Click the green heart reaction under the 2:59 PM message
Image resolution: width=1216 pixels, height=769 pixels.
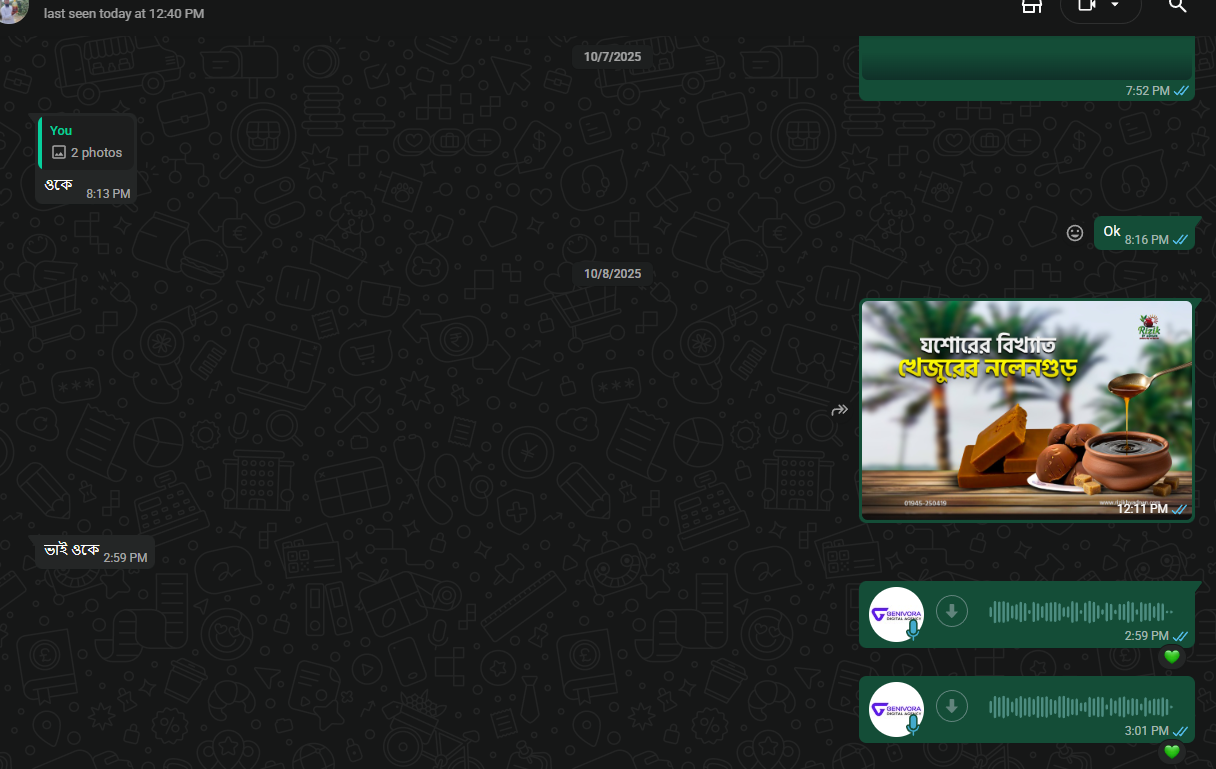point(1171,657)
